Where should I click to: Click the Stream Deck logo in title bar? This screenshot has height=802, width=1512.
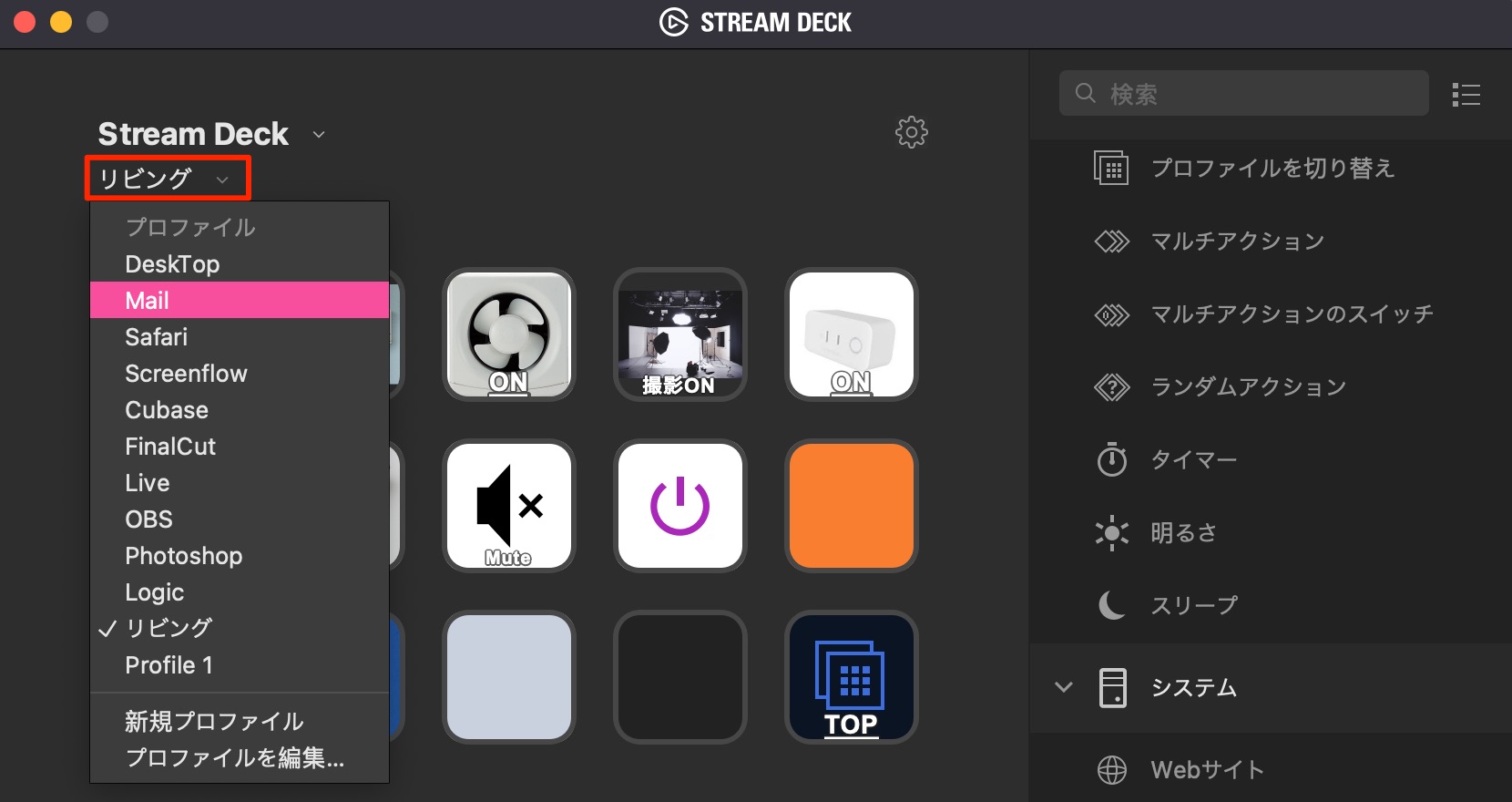(673, 23)
